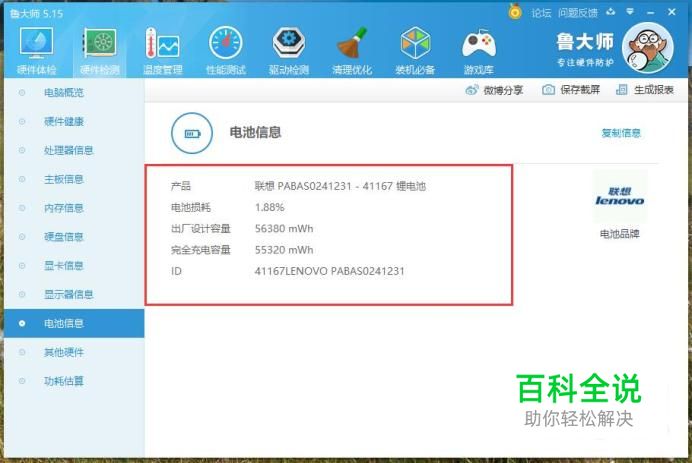Click the gold medal icon in title bar
692x463 pixels.
(515, 12)
